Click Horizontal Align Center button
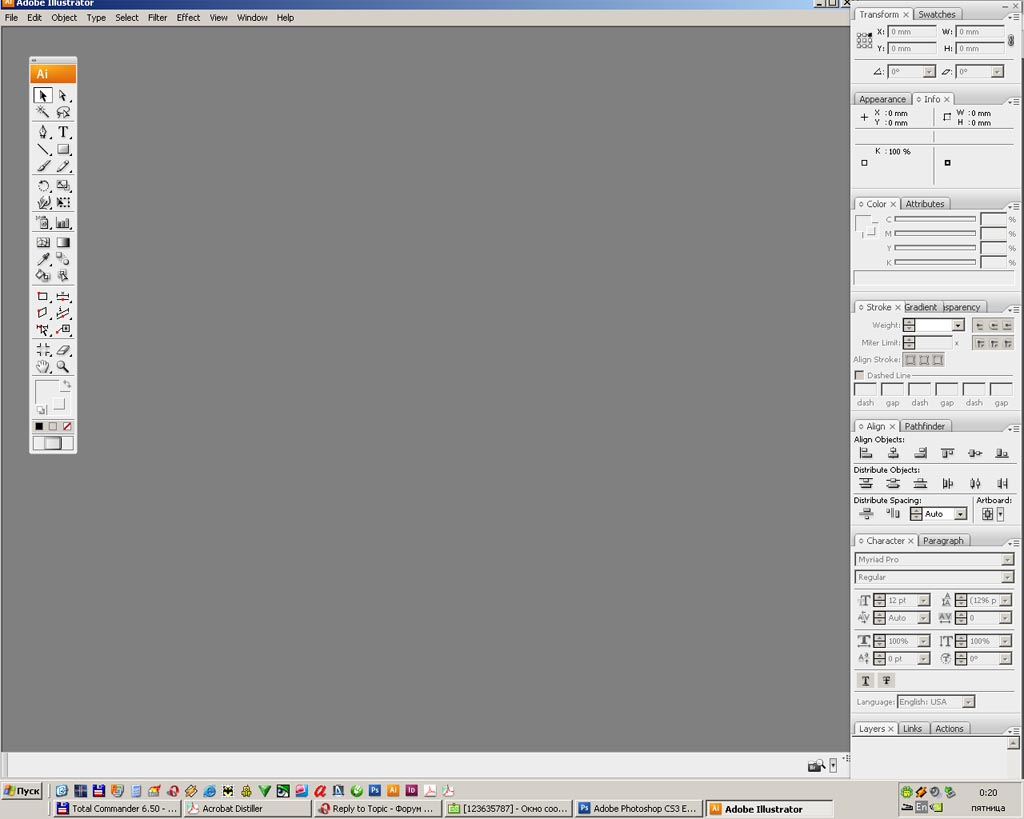This screenshot has height=819, width=1024. pos(893,453)
